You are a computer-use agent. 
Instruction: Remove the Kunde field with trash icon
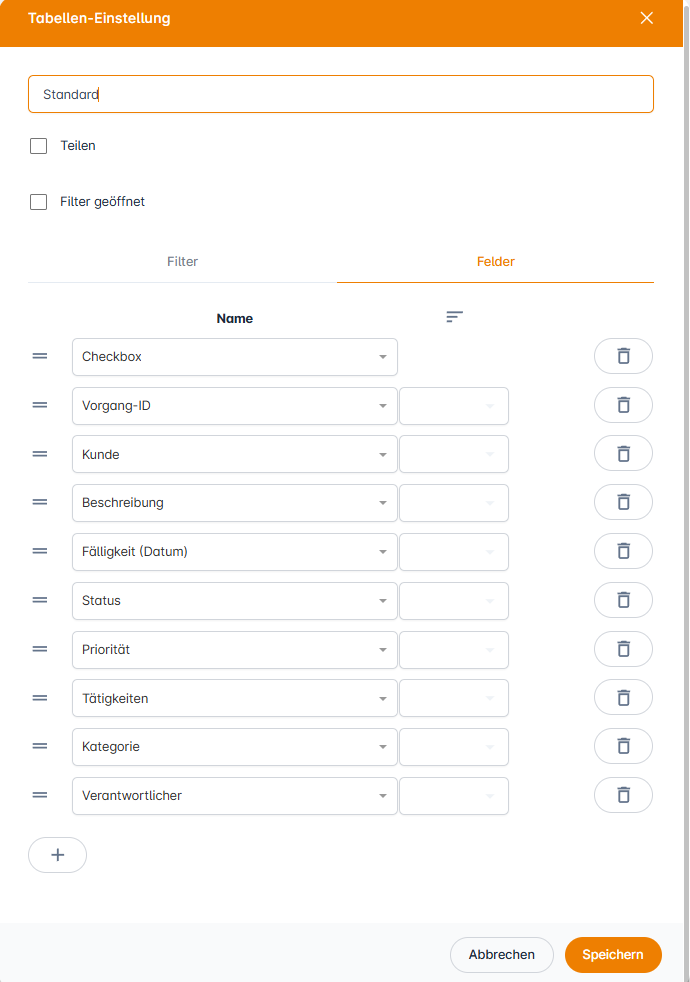coord(623,454)
